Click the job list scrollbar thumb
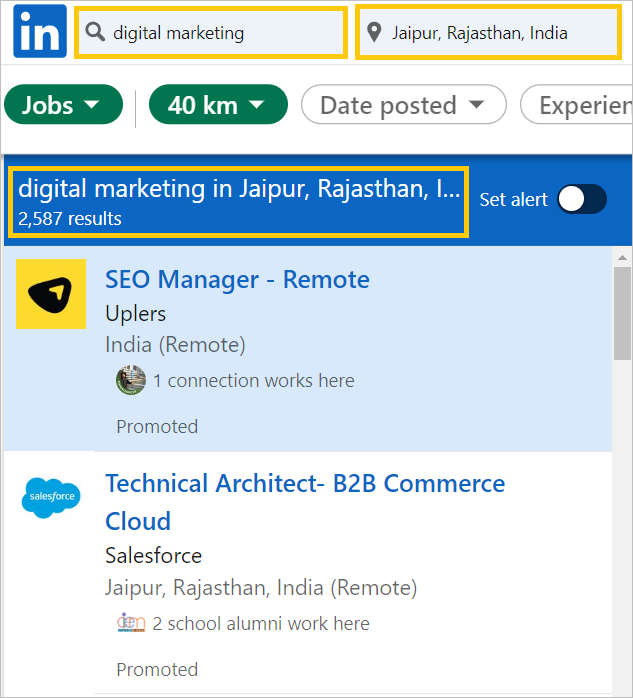The width and height of the screenshot is (633, 698). tap(622, 313)
